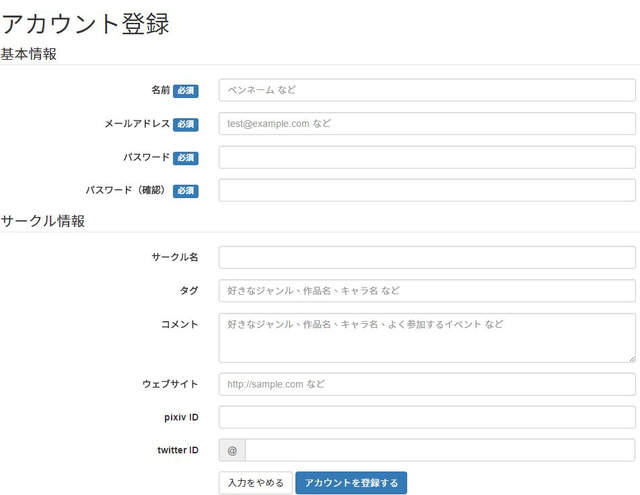Click into the タグ field

point(427,291)
